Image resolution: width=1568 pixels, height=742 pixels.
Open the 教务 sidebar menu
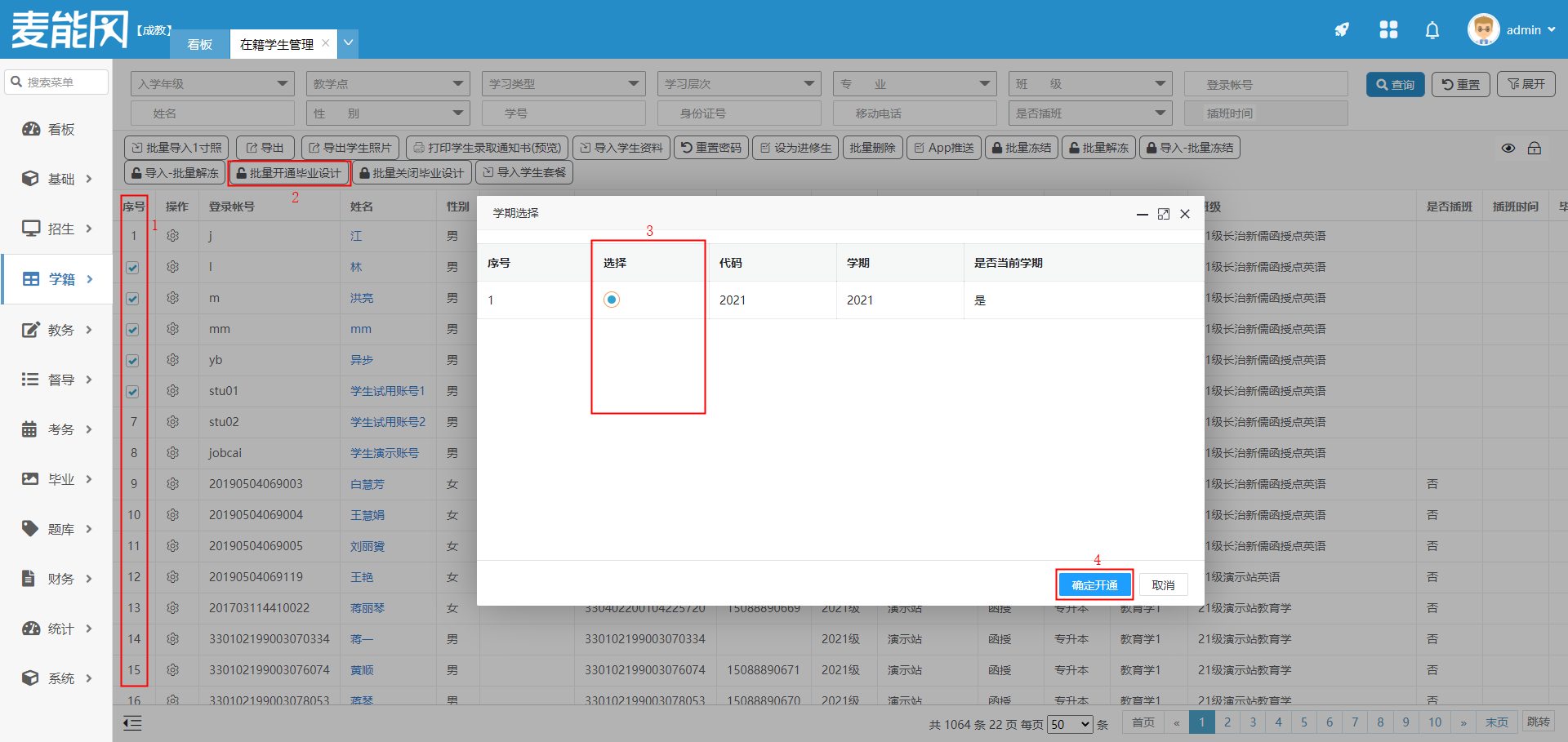[x=60, y=330]
